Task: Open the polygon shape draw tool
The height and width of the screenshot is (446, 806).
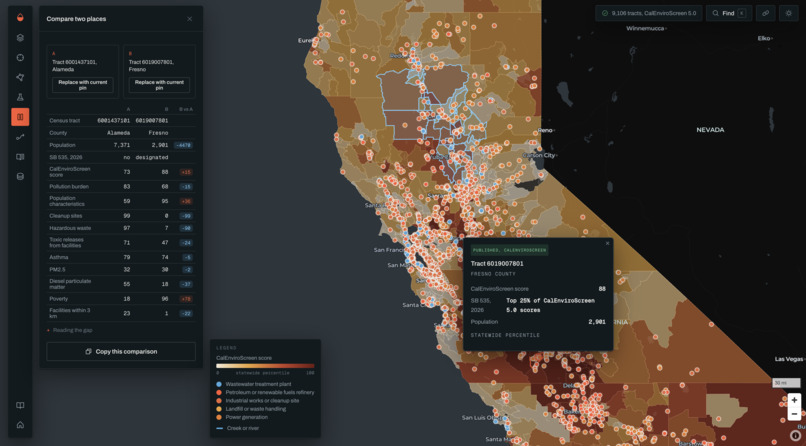Action: pyautogui.click(x=20, y=77)
